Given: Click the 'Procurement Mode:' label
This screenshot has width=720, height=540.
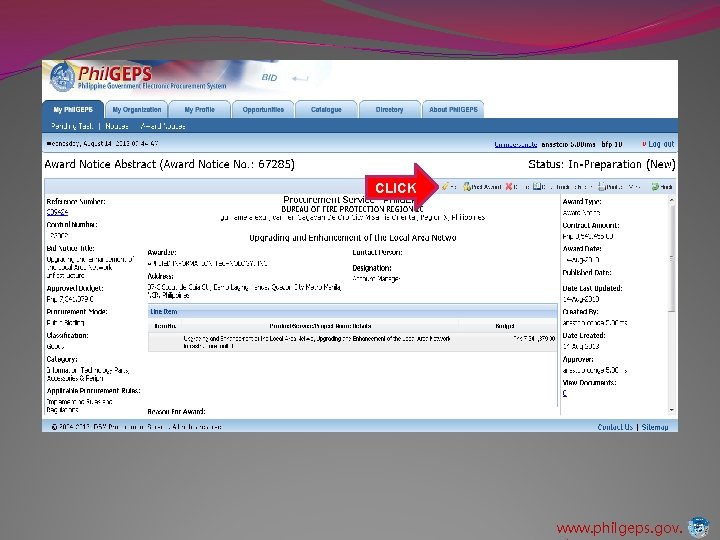Looking at the screenshot, I should point(77,312).
